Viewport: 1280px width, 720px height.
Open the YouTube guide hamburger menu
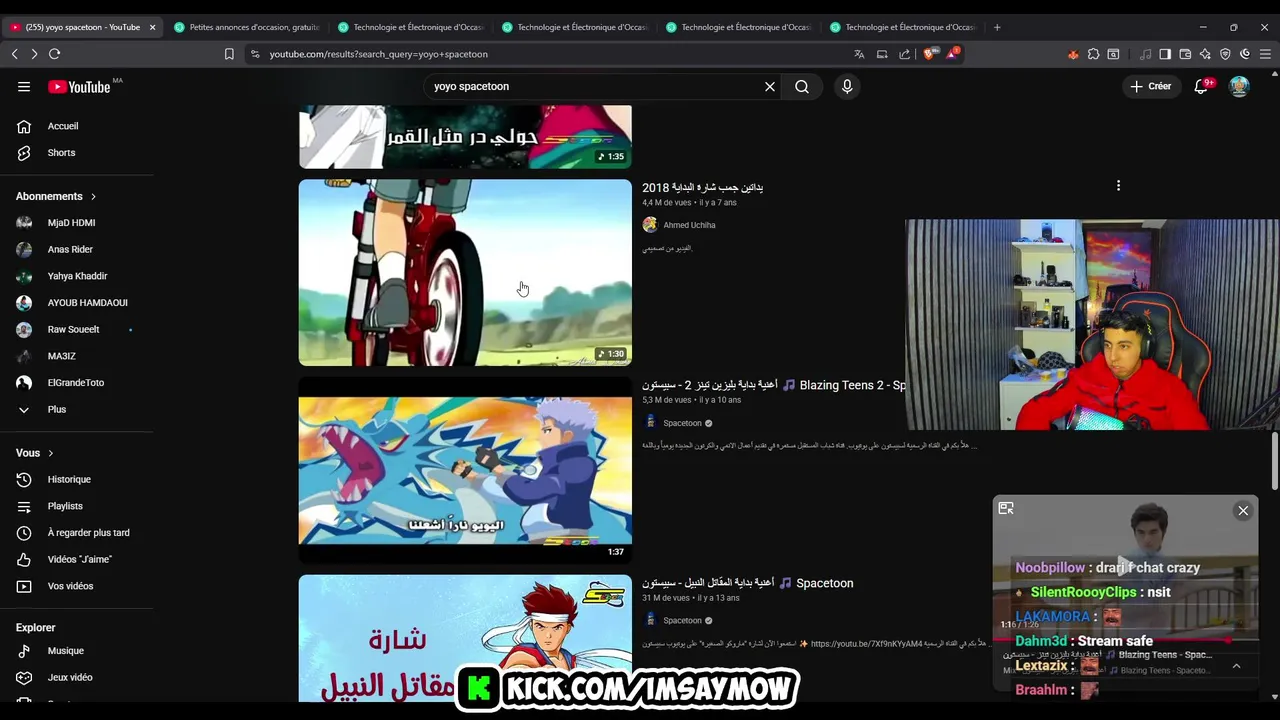(x=24, y=87)
